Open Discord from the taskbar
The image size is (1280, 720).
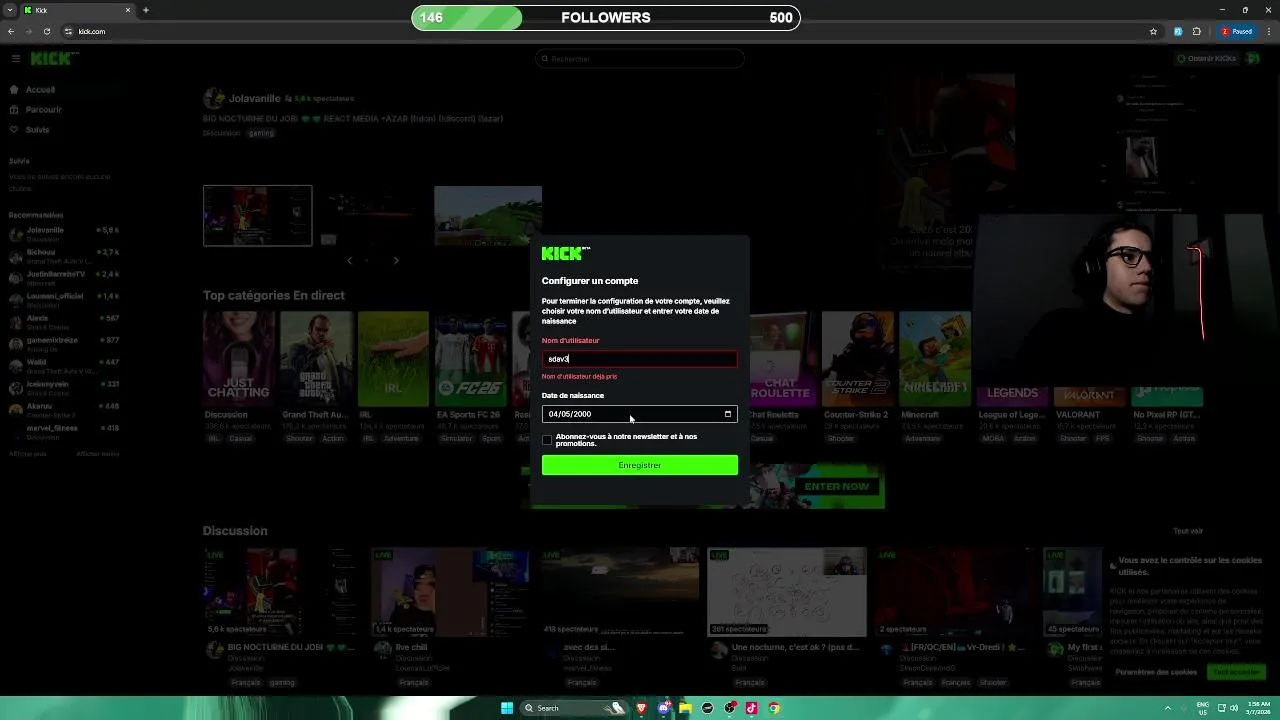pos(663,708)
